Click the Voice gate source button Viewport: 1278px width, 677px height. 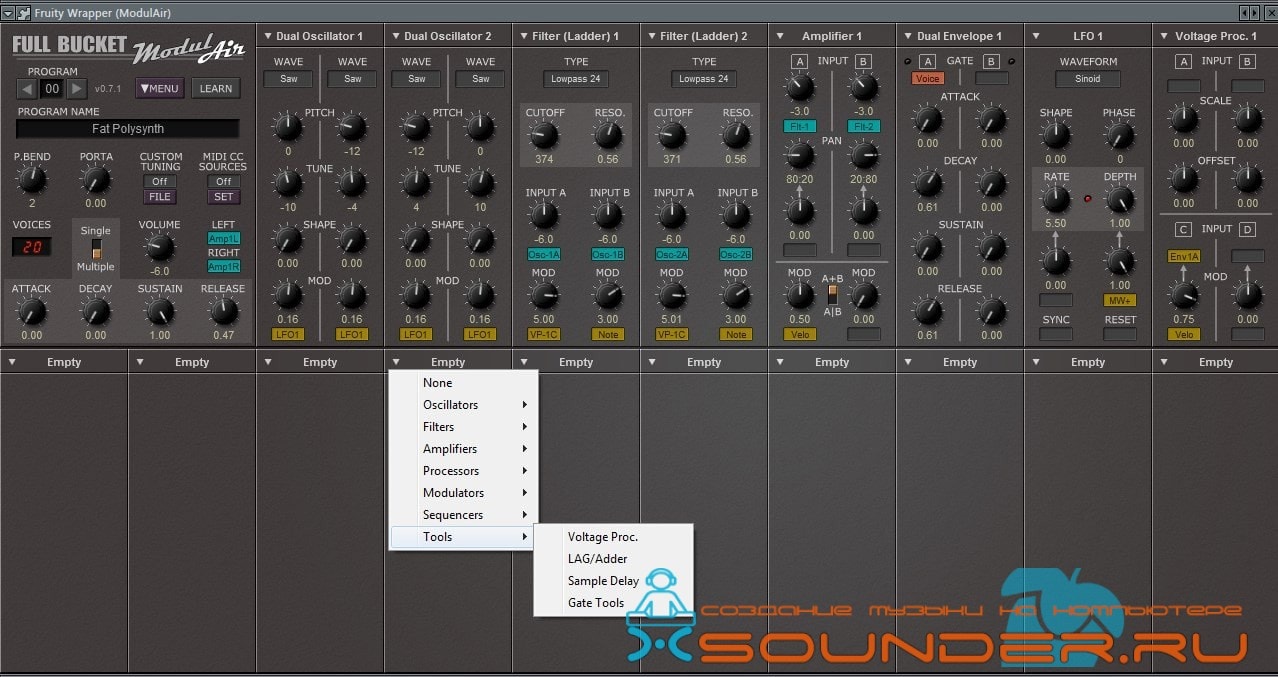(928, 78)
